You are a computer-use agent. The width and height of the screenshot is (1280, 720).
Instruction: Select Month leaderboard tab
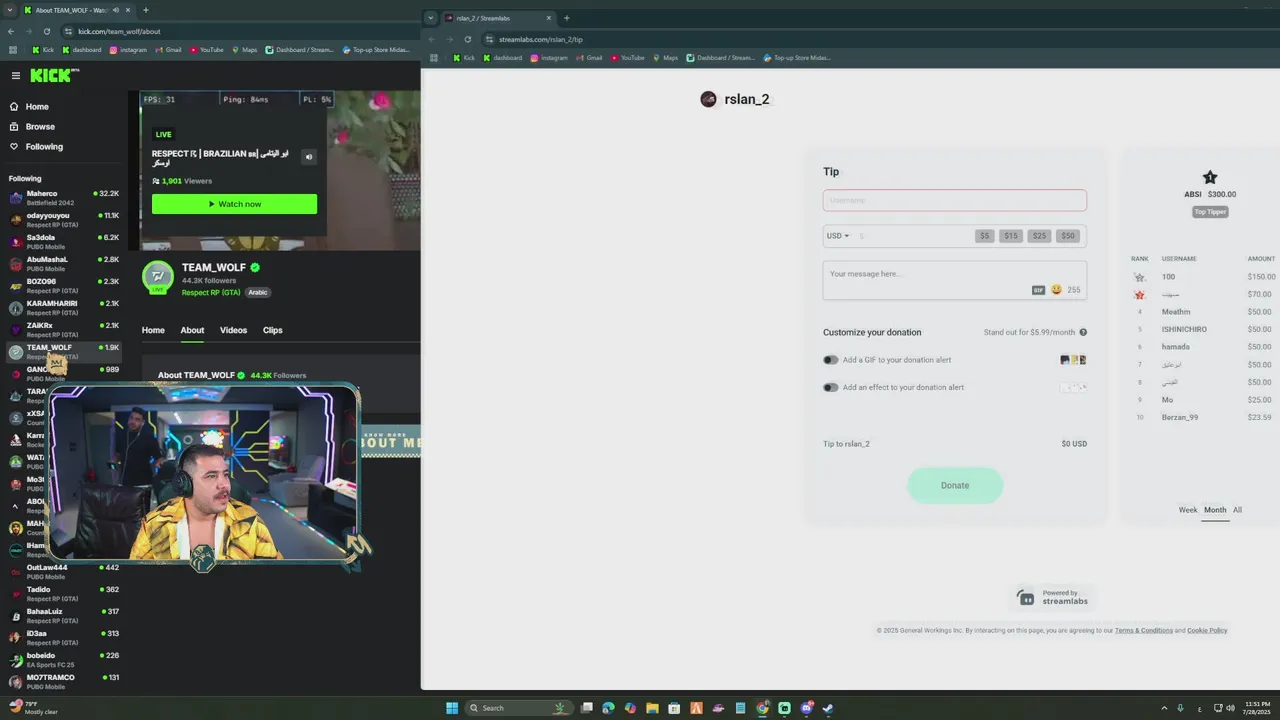pyautogui.click(x=1215, y=510)
